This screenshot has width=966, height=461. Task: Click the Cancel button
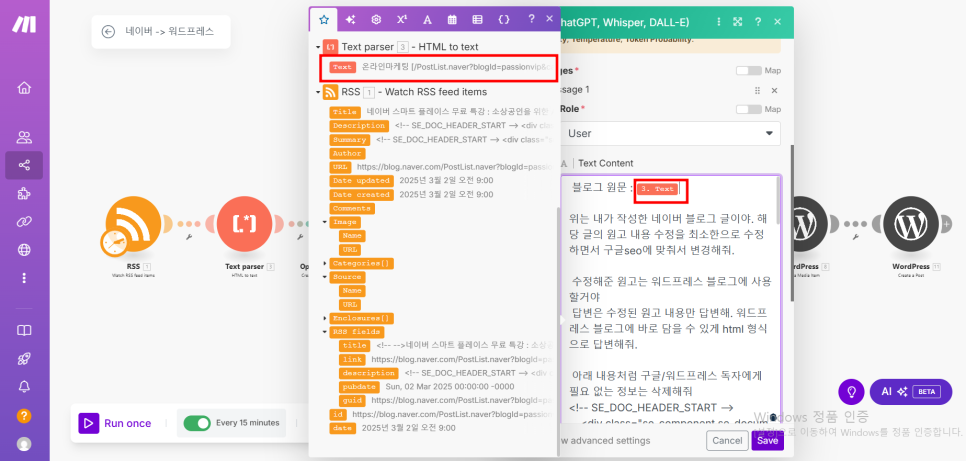point(727,441)
